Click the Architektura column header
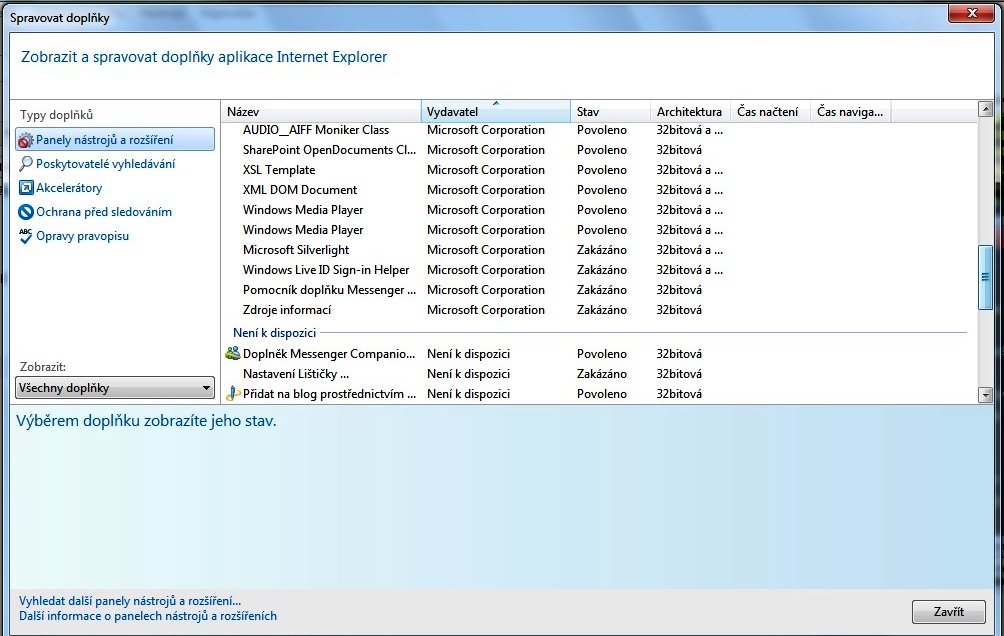Viewport: 1004px width, 636px height. coord(689,112)
